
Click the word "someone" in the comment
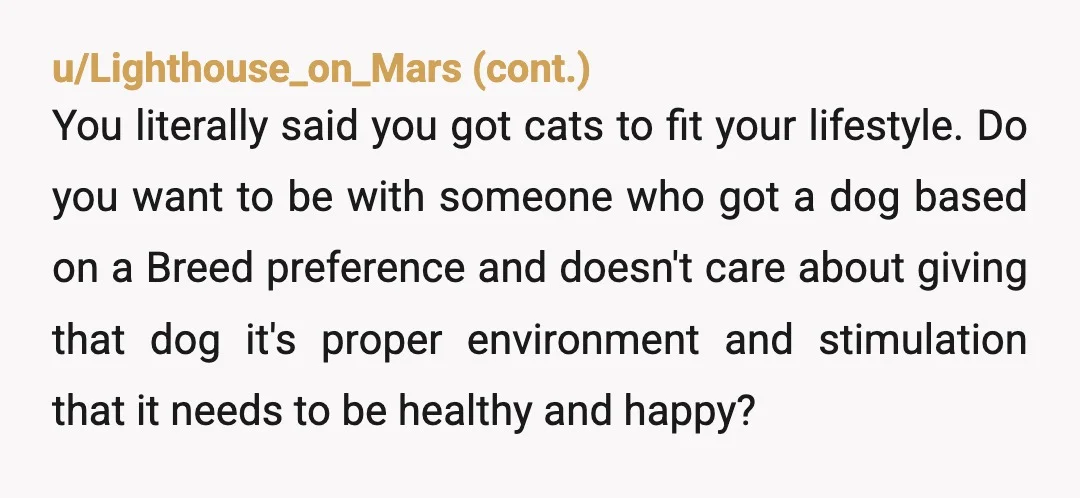click(x=526, y=197)
